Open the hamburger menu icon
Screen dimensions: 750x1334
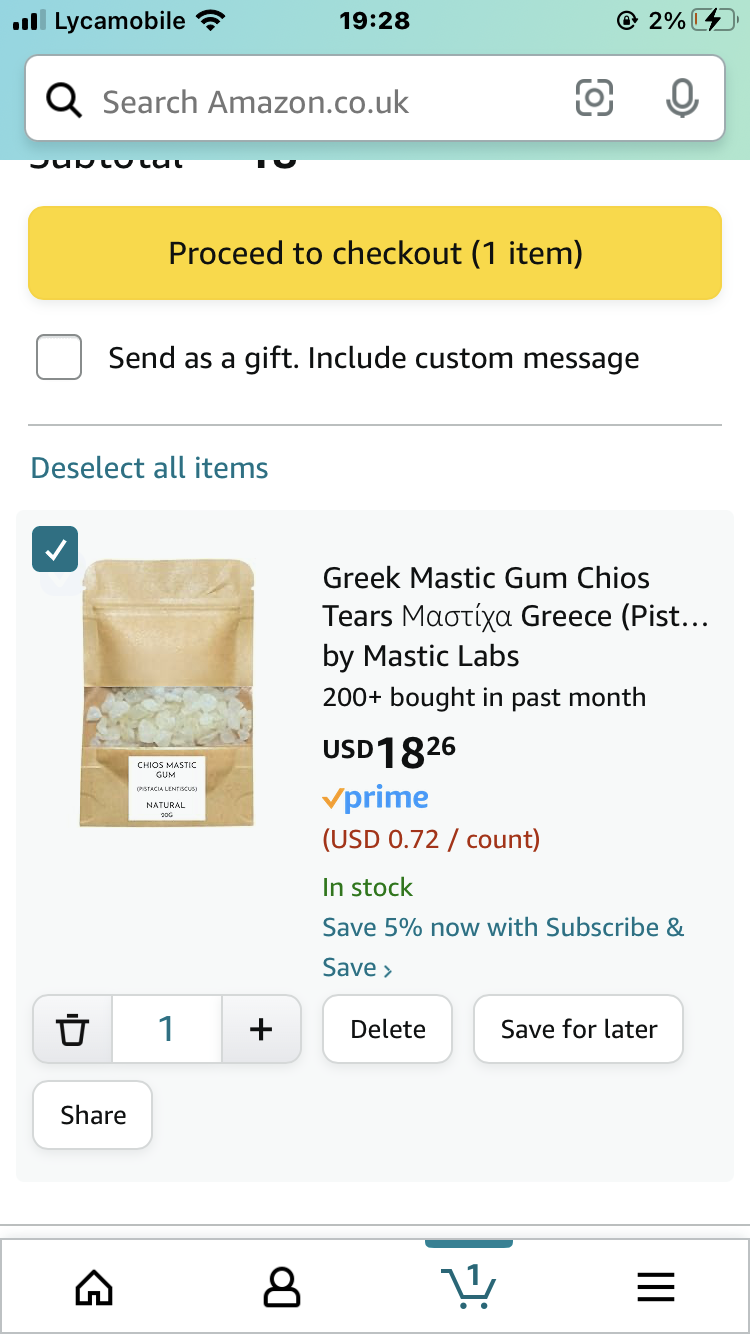pyautogui.click(x=656, y=1287)
